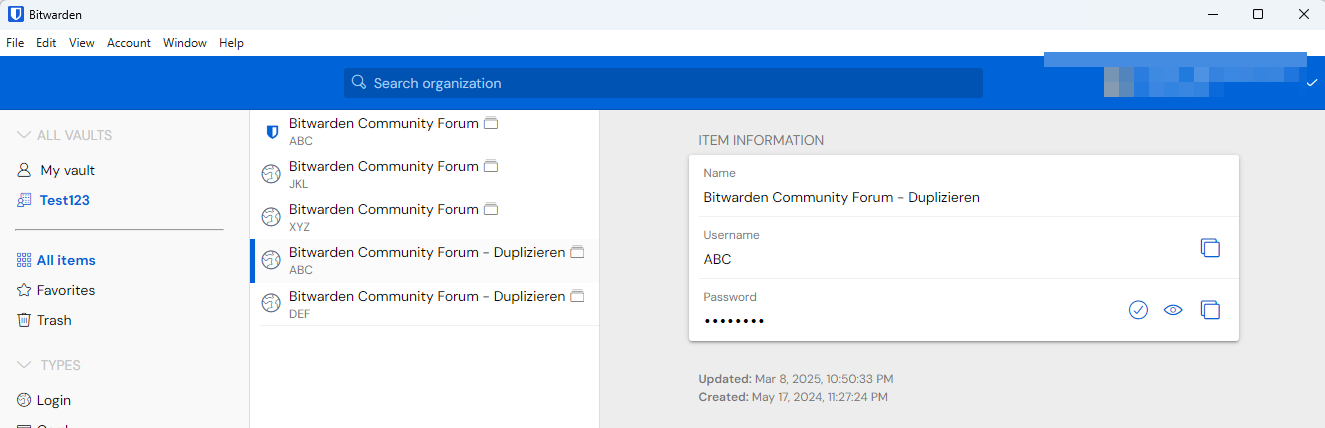
Task: Show My vault items
Action: [67, 170]
